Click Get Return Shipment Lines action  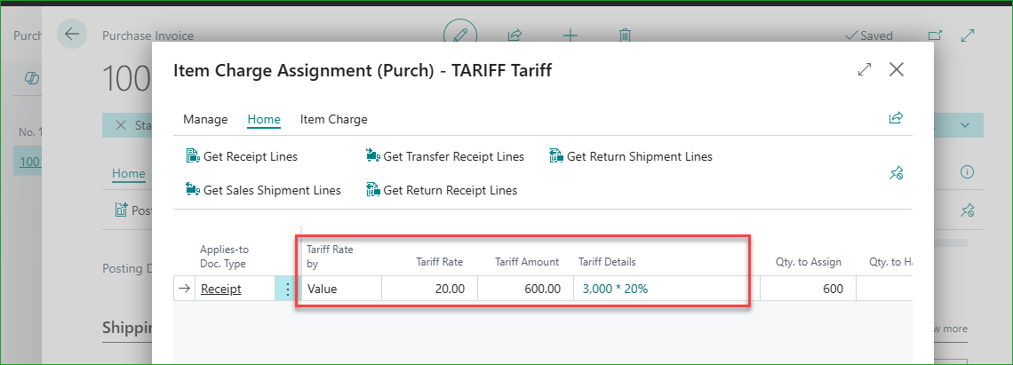(631, 156)
